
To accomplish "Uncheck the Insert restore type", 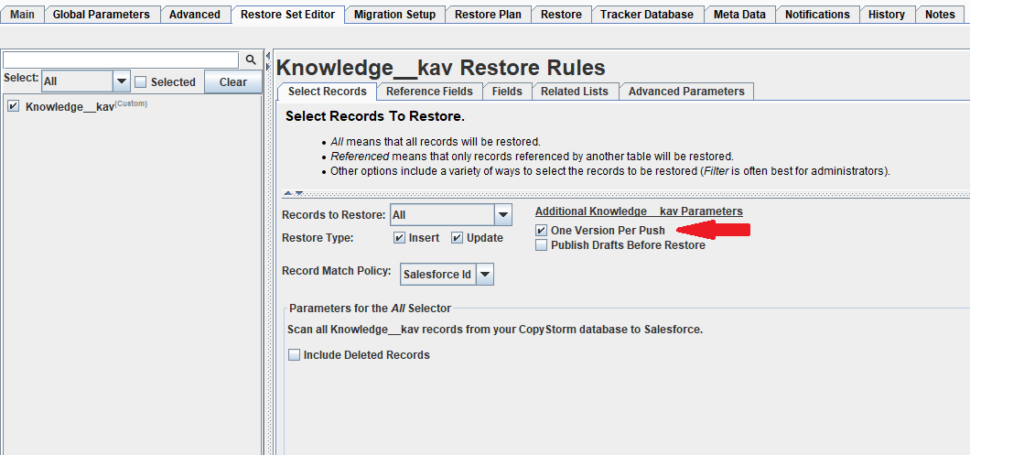I will 400,238.
